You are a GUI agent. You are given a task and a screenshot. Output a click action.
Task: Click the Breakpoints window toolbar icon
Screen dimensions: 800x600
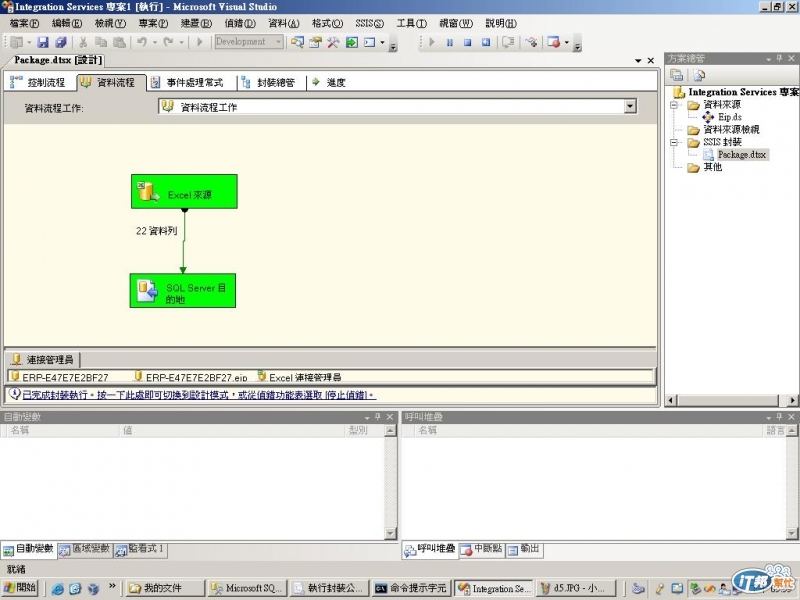(x=554, y=42)
